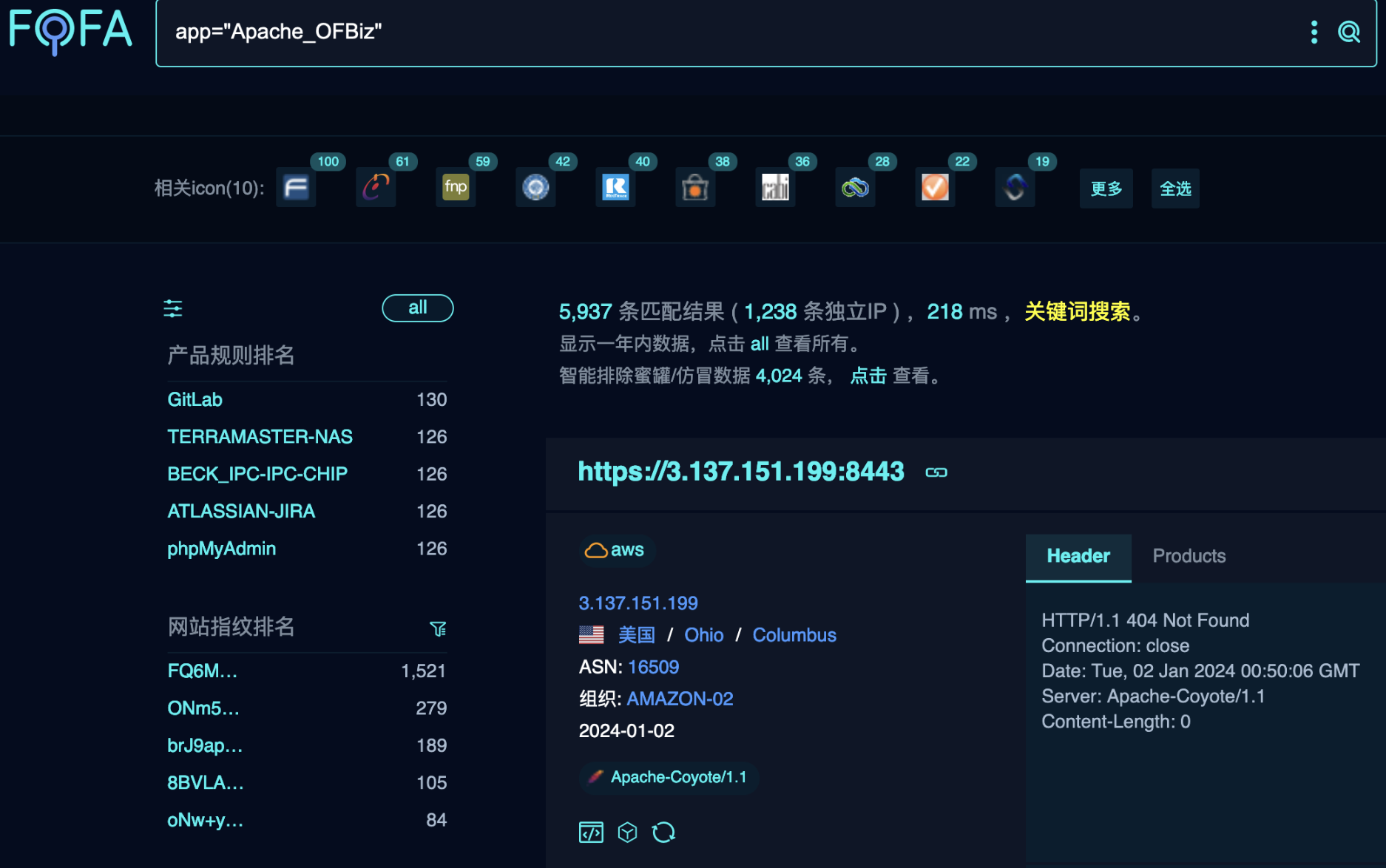Click 全选 to select all icons

click(1174, 188)
